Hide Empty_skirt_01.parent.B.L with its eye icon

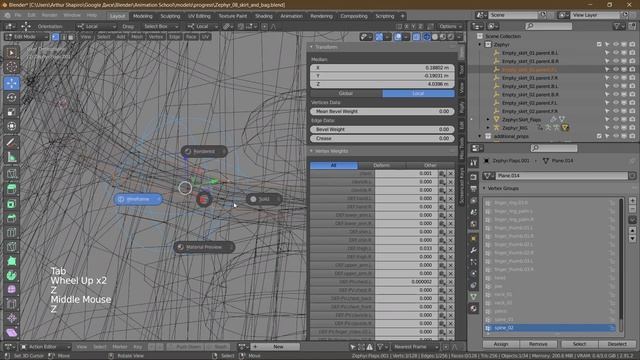[x=616, y=53]
